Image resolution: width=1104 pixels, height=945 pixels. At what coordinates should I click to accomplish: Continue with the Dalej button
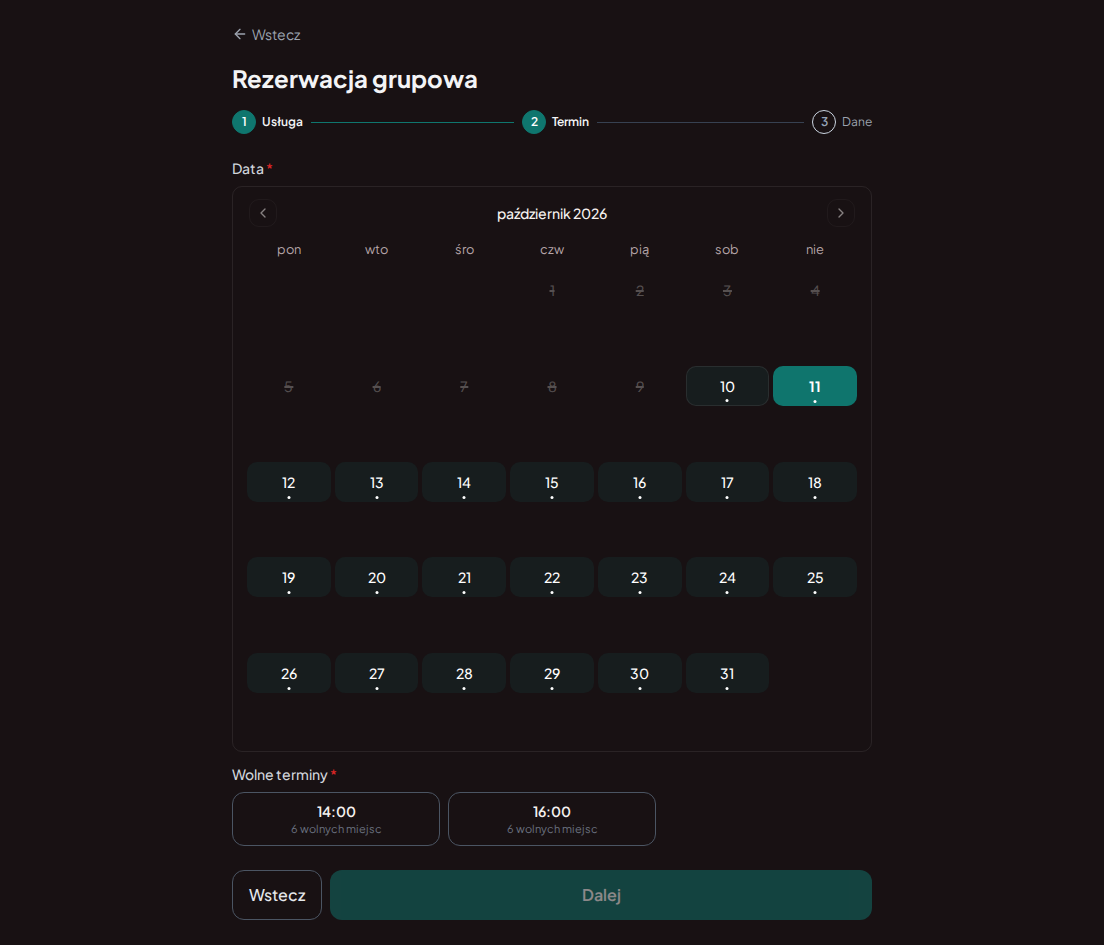[601, 895]
